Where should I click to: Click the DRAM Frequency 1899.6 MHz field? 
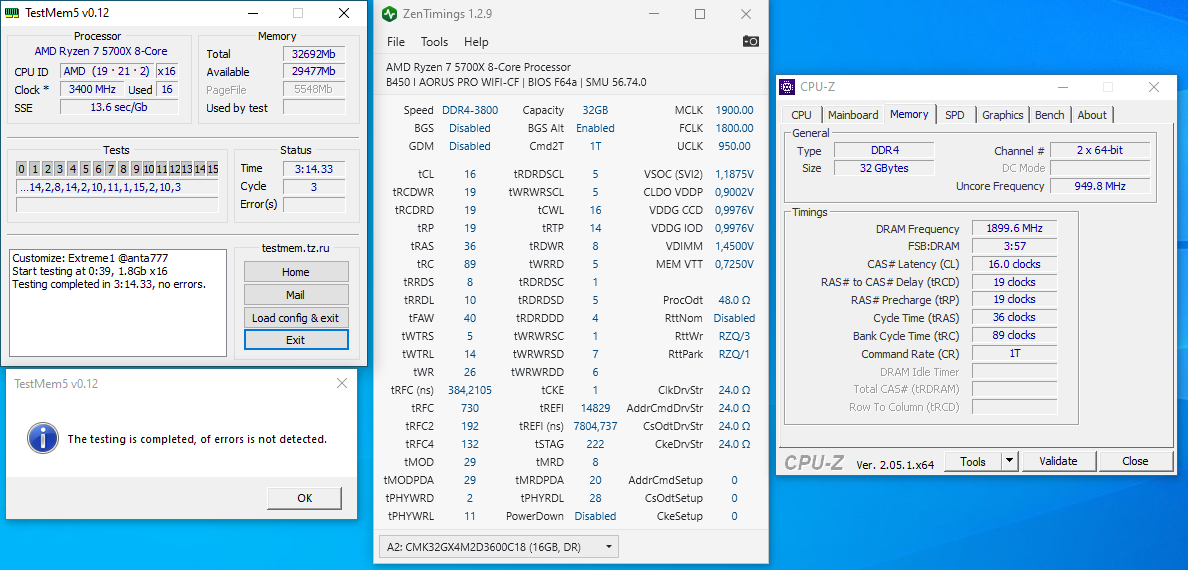coord(1014,228)
